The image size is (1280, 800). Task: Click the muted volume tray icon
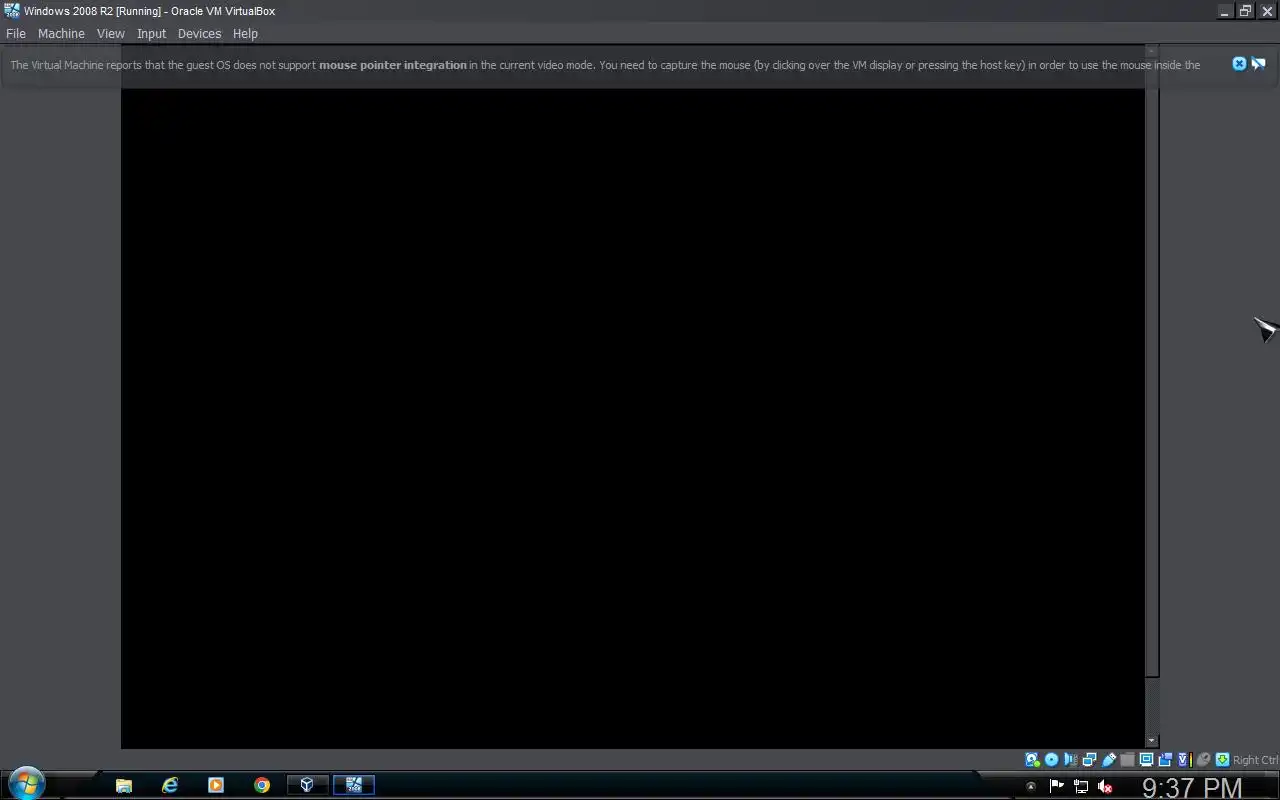pos(1105,786)
